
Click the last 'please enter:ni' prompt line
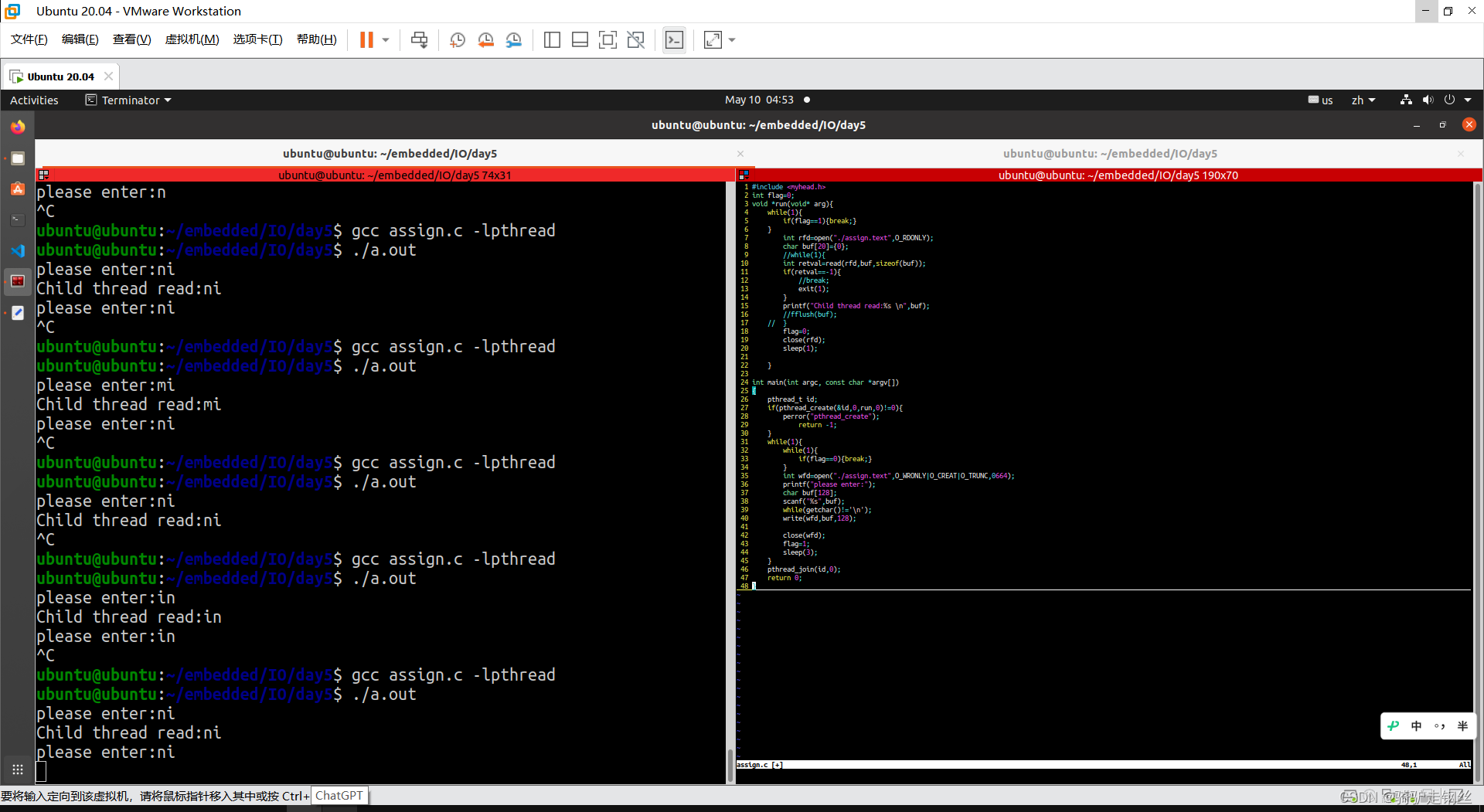[106, 752]
